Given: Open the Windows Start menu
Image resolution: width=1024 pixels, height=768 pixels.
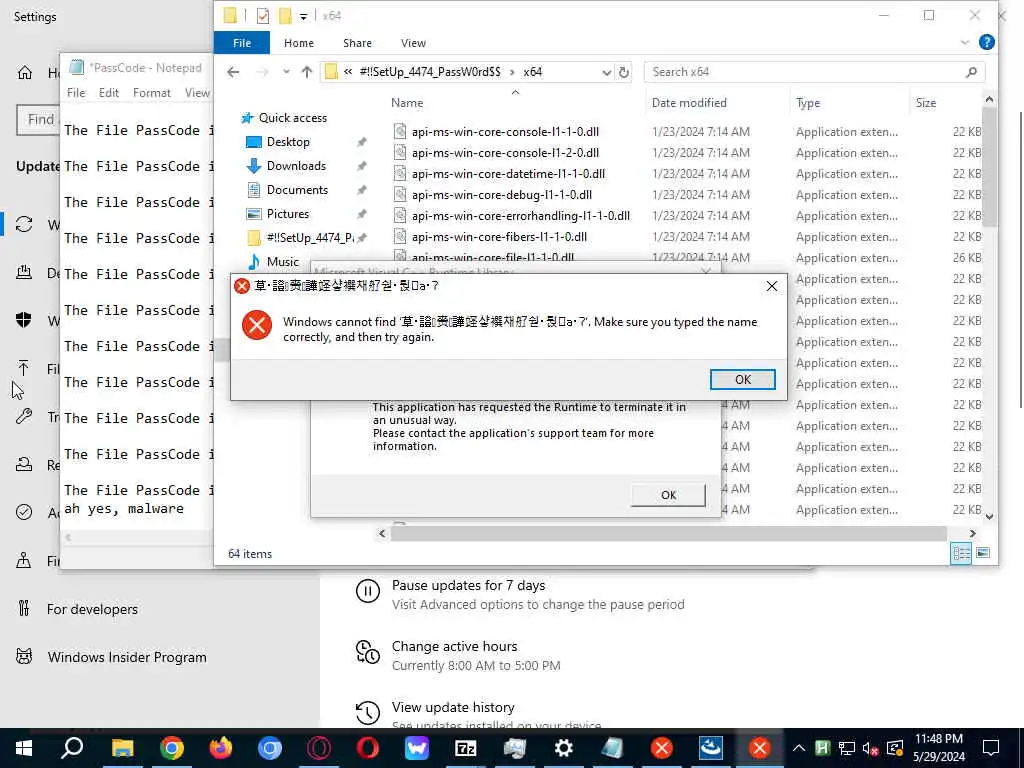Looking at the screenshot, I should 24,748.
